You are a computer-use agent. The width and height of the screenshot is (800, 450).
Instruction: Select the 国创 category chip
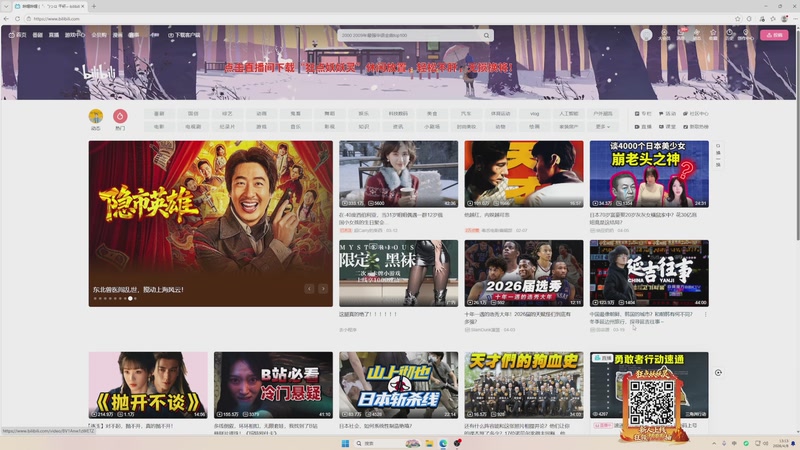click(193, 113)
